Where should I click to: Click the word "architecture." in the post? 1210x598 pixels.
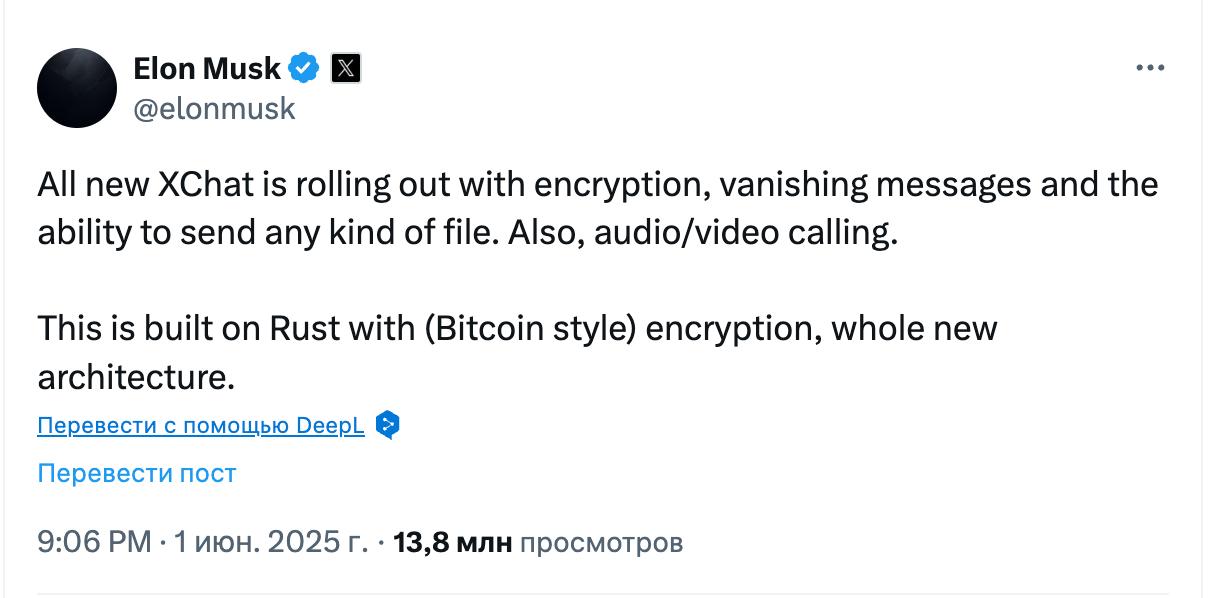tap(136, 376)
